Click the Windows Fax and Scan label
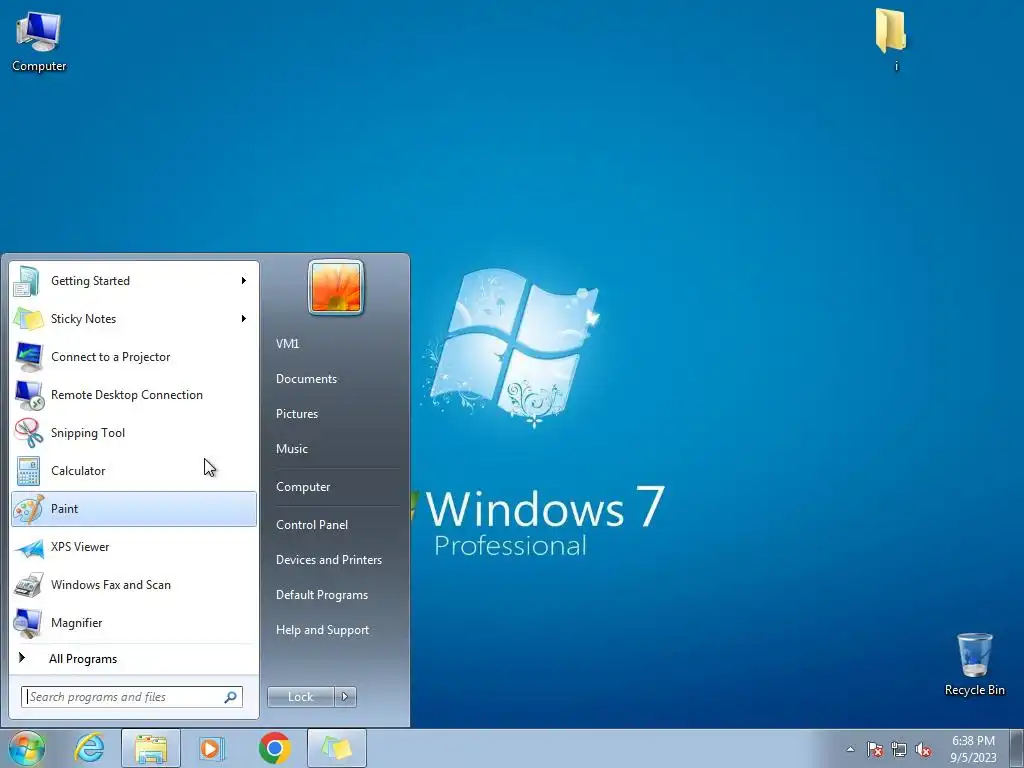The image size is (1024, 768). tap(110, 585)
